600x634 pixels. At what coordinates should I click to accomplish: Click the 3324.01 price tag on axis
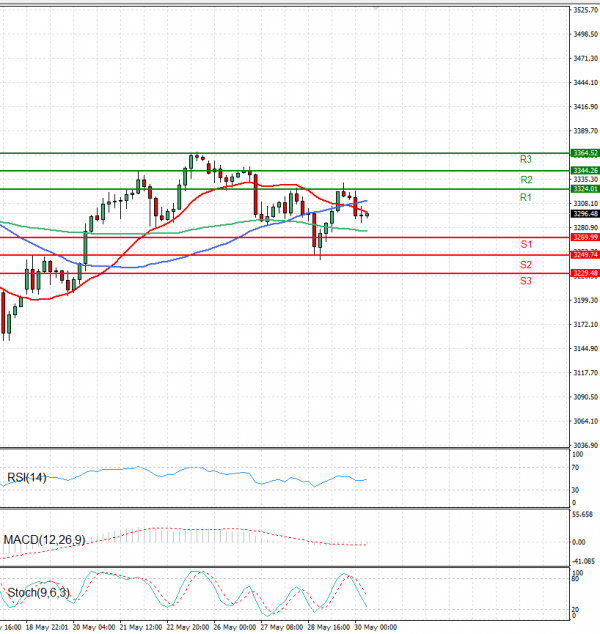click(585, 189)
